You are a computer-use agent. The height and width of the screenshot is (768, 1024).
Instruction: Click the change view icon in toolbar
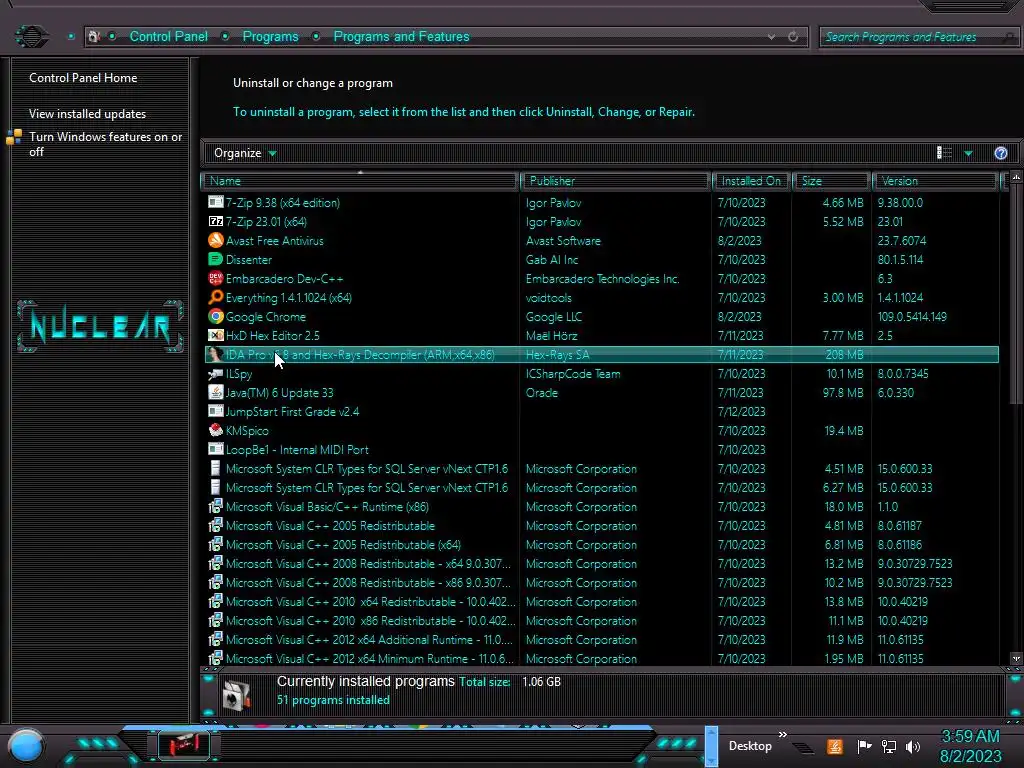(944, 153)
